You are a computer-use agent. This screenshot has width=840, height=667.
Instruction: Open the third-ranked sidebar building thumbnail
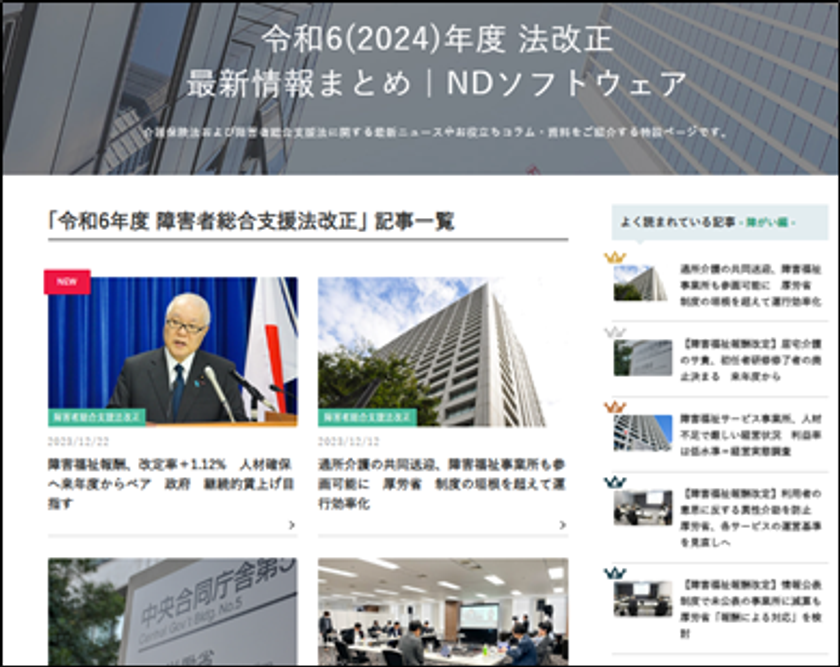click(643, 433)
